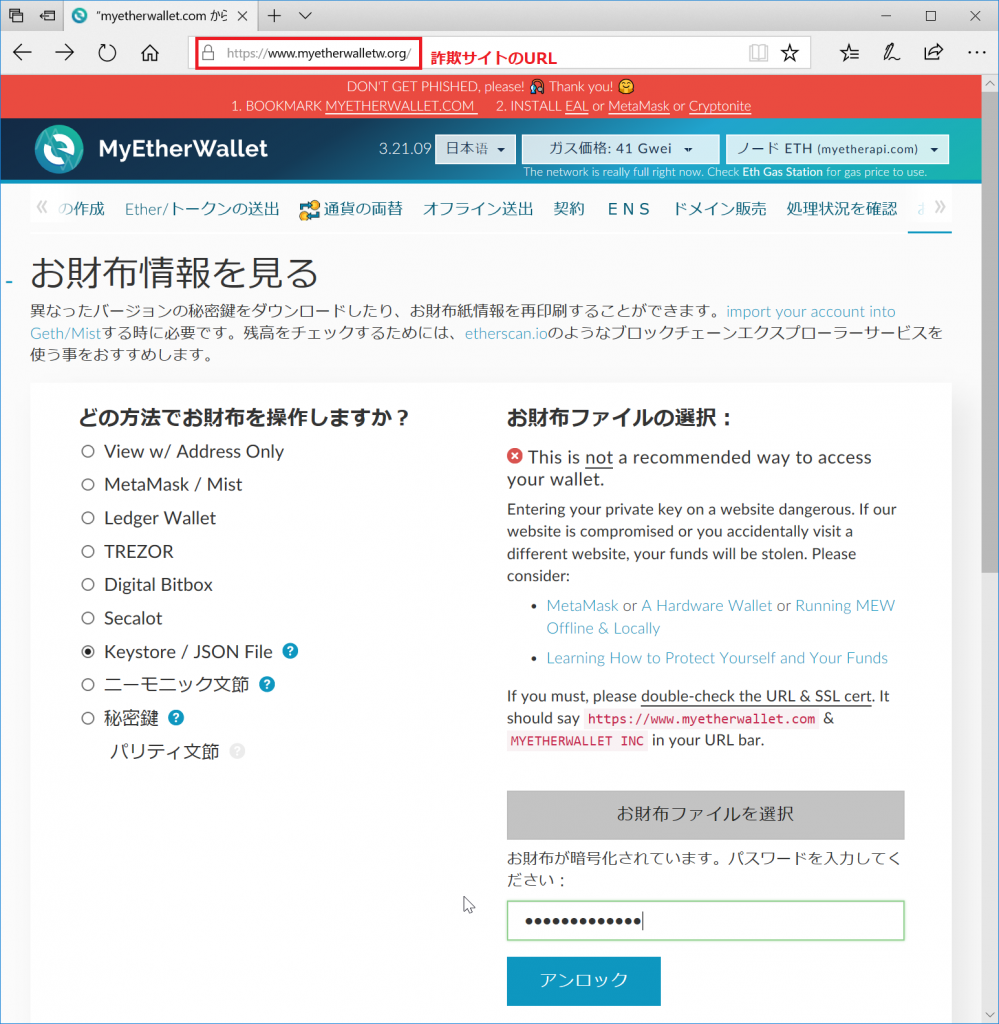The width and height of the screenshot is (999, 1024).
Task: Open the 日本語 language dropdown
Action: (475, 147)
